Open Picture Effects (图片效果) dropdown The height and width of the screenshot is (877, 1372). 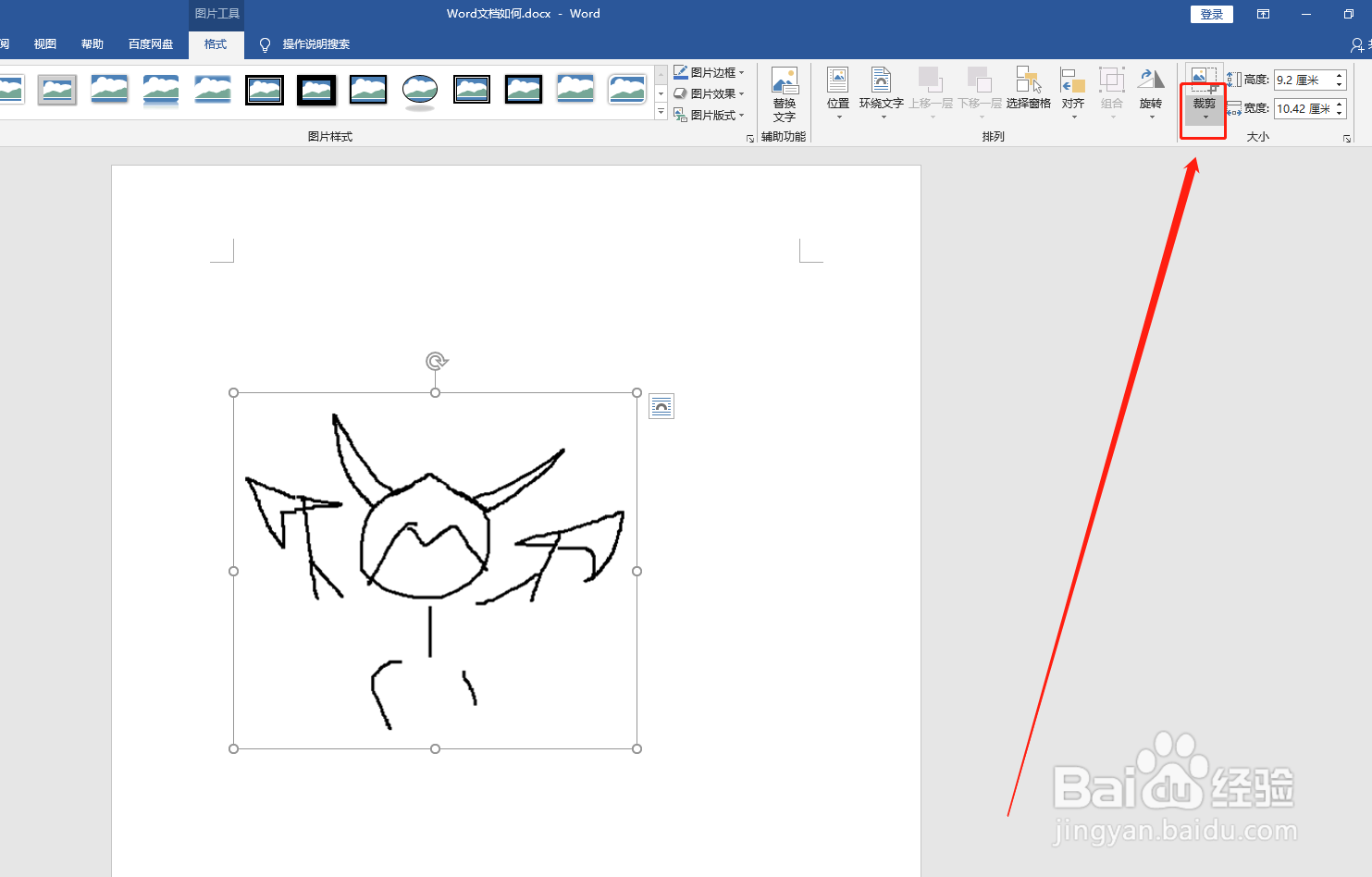coord(709,93)
